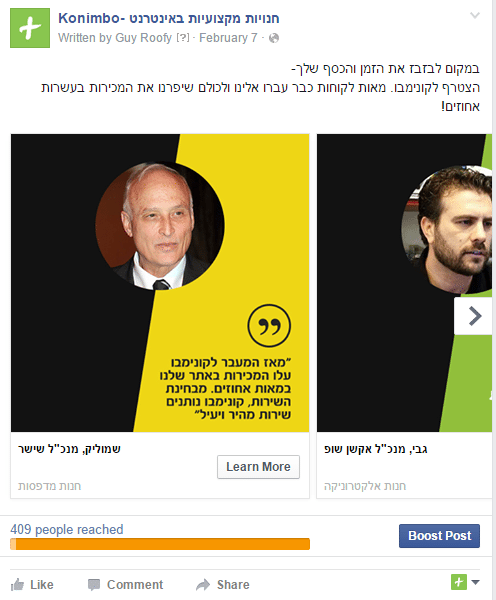Click the quotation mark circle in the yellow card

pyautogui.click(x=269, y=326)
